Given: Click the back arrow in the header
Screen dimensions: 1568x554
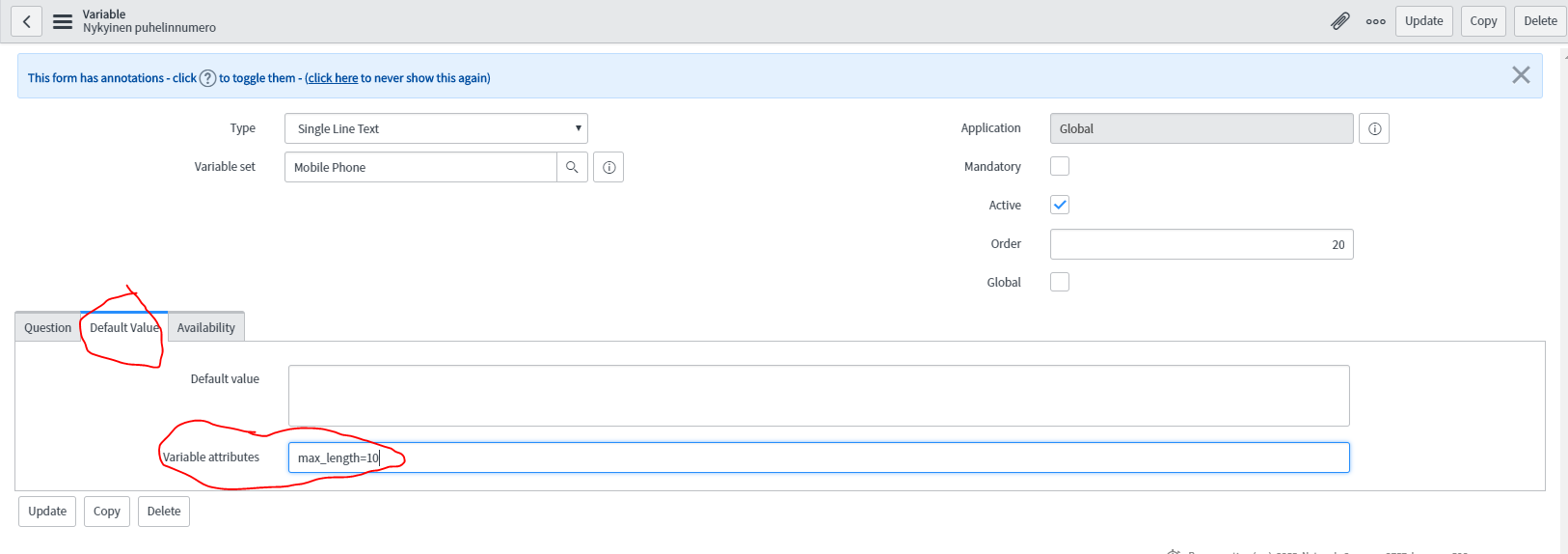Looking at the screenshot, I should coord(26,21).
